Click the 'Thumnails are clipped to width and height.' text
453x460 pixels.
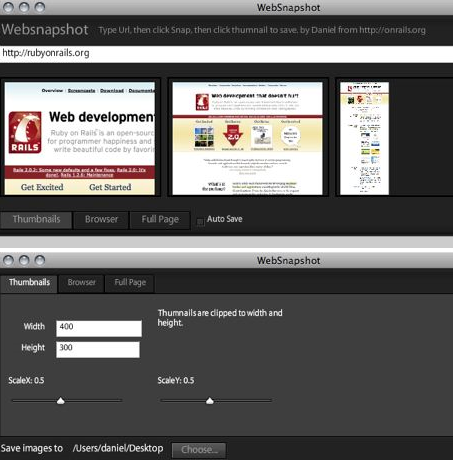pyautogui.click(x=220, y=318)
